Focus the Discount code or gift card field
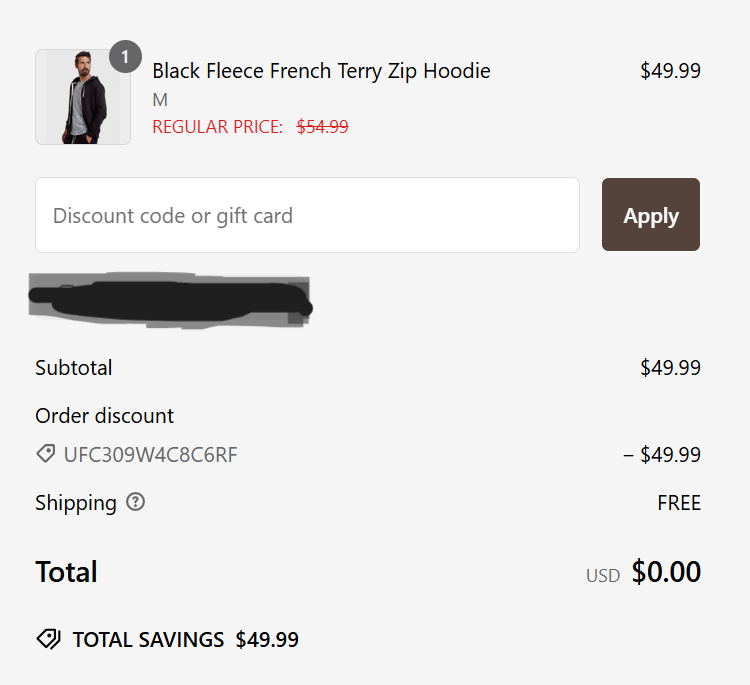This screenshot has height=685, width=750. point(307,215)
